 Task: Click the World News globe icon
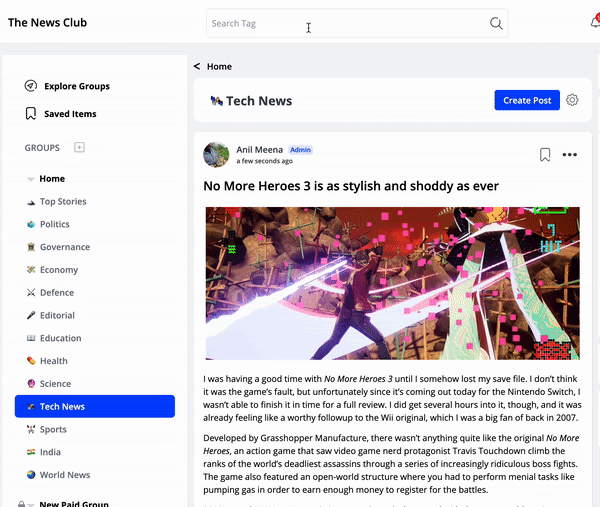[x=31, y=475]
